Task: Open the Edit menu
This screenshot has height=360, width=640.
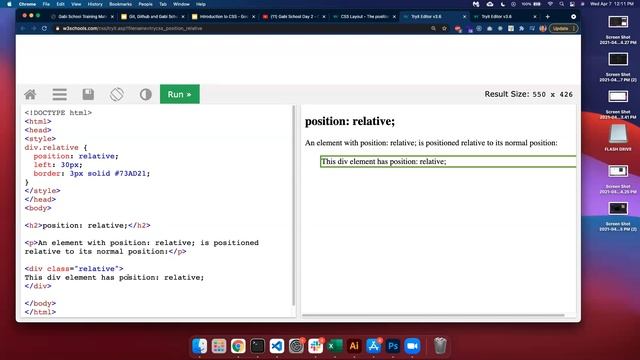Action: tap(60, 4)
